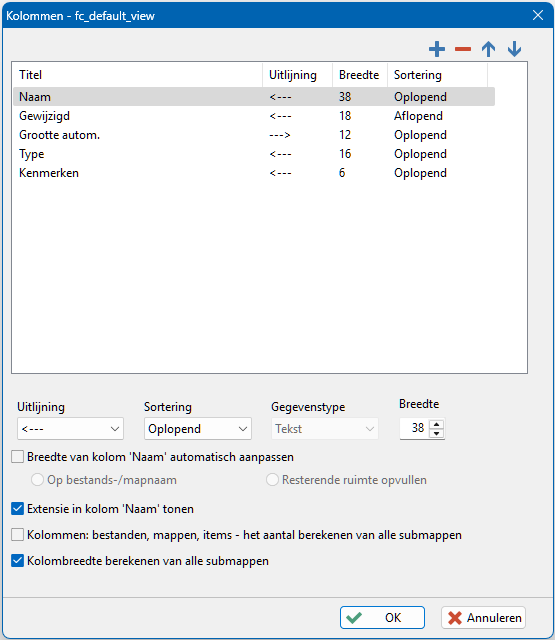
Task: Check Kolommen: bestanden, mappen, items option
Action: 18,535
